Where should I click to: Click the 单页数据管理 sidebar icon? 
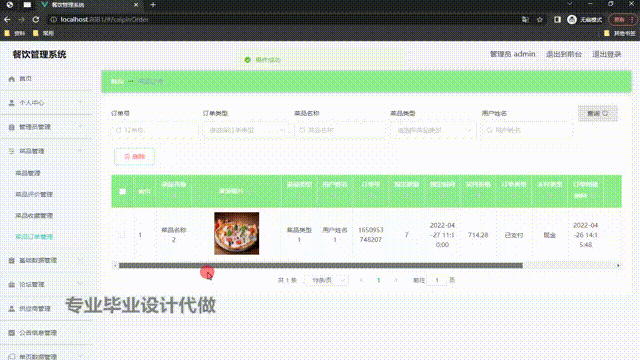coord(11,356)
